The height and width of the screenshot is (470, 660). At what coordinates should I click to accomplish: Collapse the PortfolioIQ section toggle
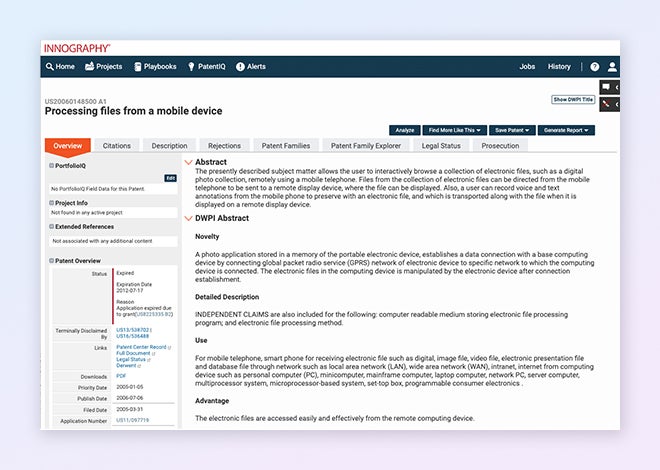click(x=52, y=166)
